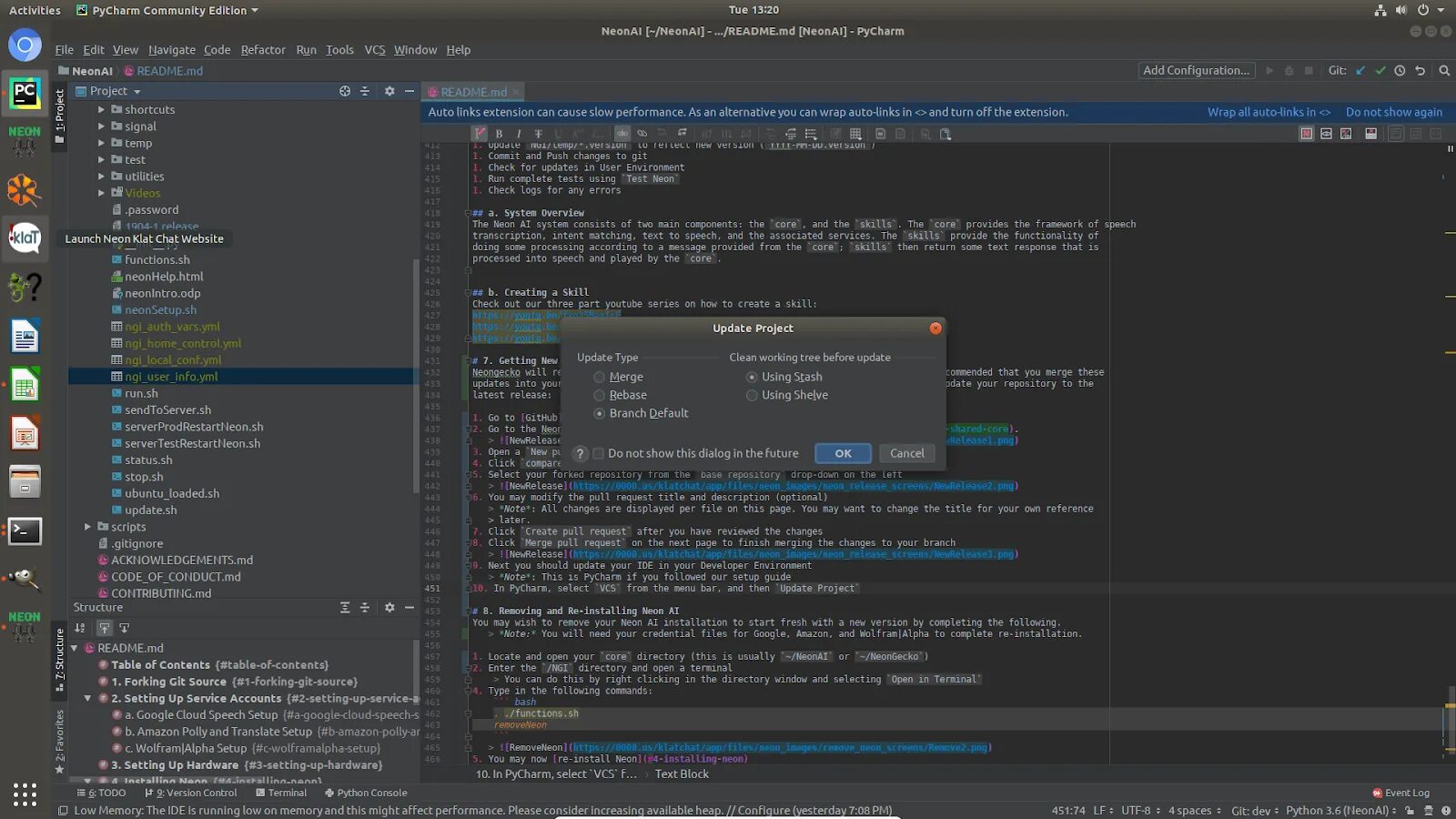
Task: Open the help question mark in Update Project dialog
Action: coord(580,453)
